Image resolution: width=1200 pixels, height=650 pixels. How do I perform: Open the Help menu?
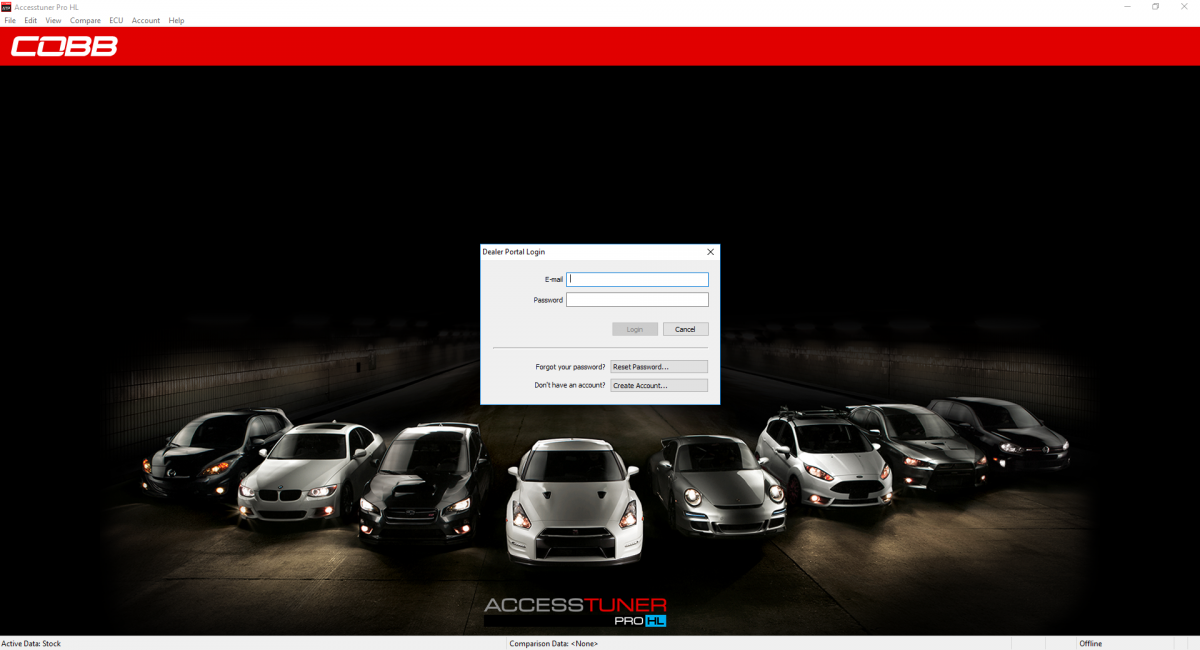pyautogui.click(x=176, y=20)
